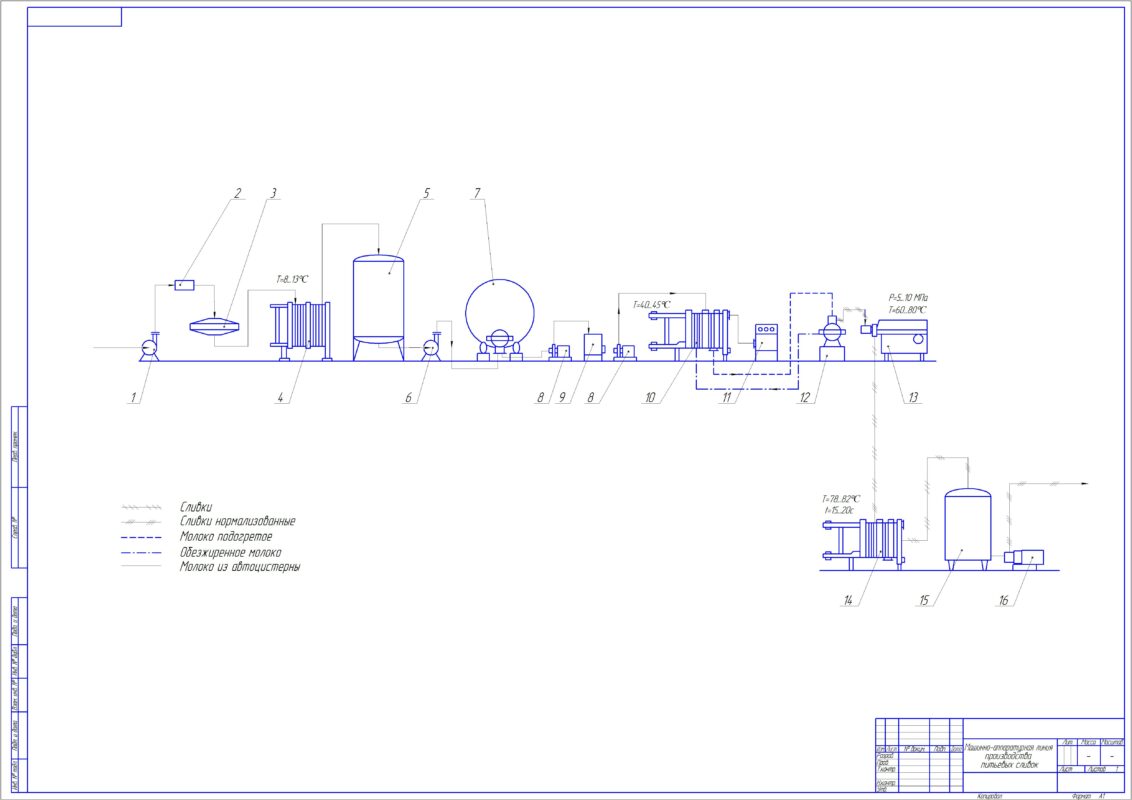Select the legend entry Молоко из автоцистерны
Screen dimensions: 1132x800
click(240, 567)
